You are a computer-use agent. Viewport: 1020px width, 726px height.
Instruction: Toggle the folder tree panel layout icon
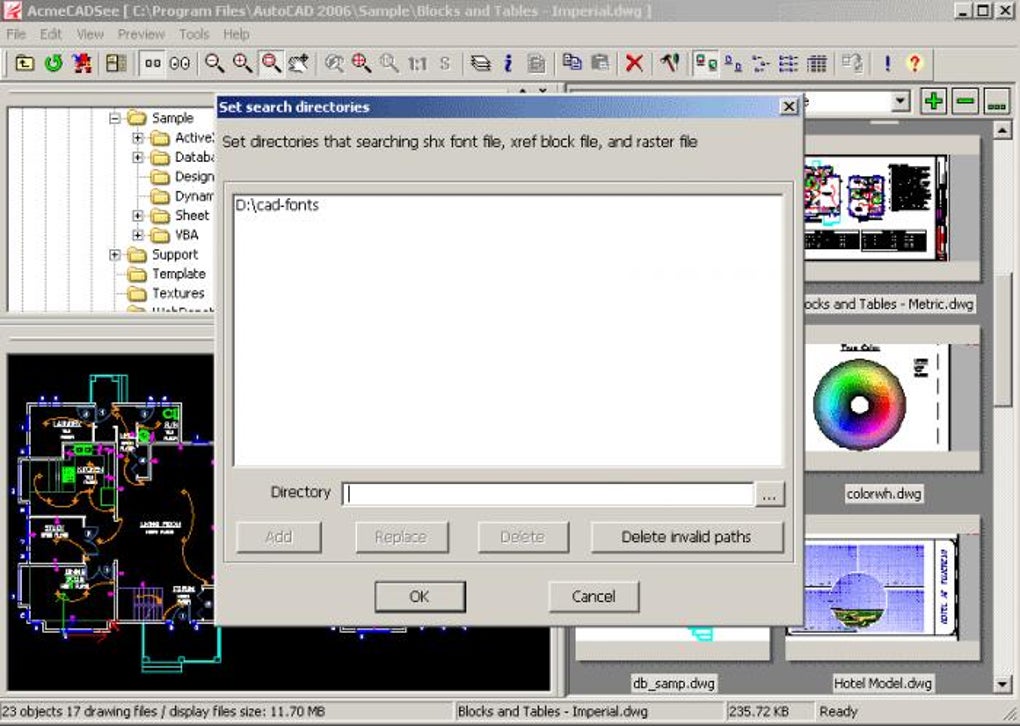coord(116,63)
